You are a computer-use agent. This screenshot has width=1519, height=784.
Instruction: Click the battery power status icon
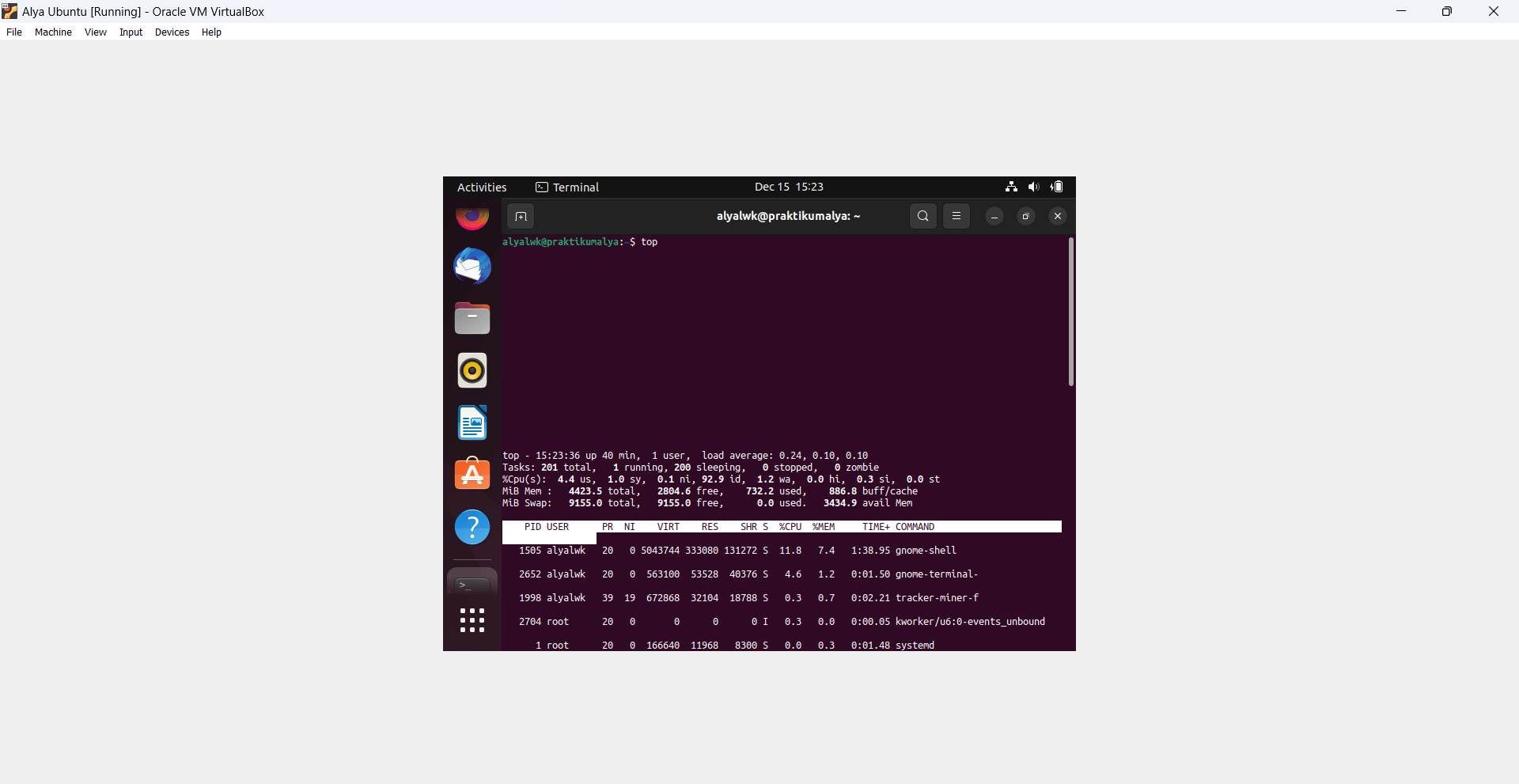pos(1057,187)
